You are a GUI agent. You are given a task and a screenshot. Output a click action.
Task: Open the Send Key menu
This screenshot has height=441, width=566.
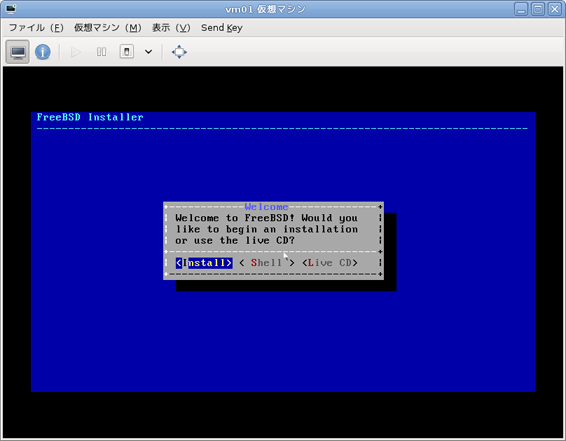pos(222,28)
